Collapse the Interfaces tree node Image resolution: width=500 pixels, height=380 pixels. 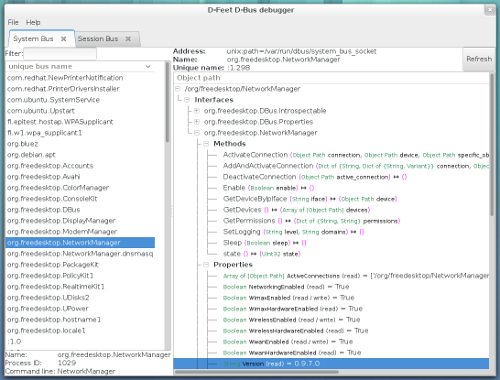[187, 100]
